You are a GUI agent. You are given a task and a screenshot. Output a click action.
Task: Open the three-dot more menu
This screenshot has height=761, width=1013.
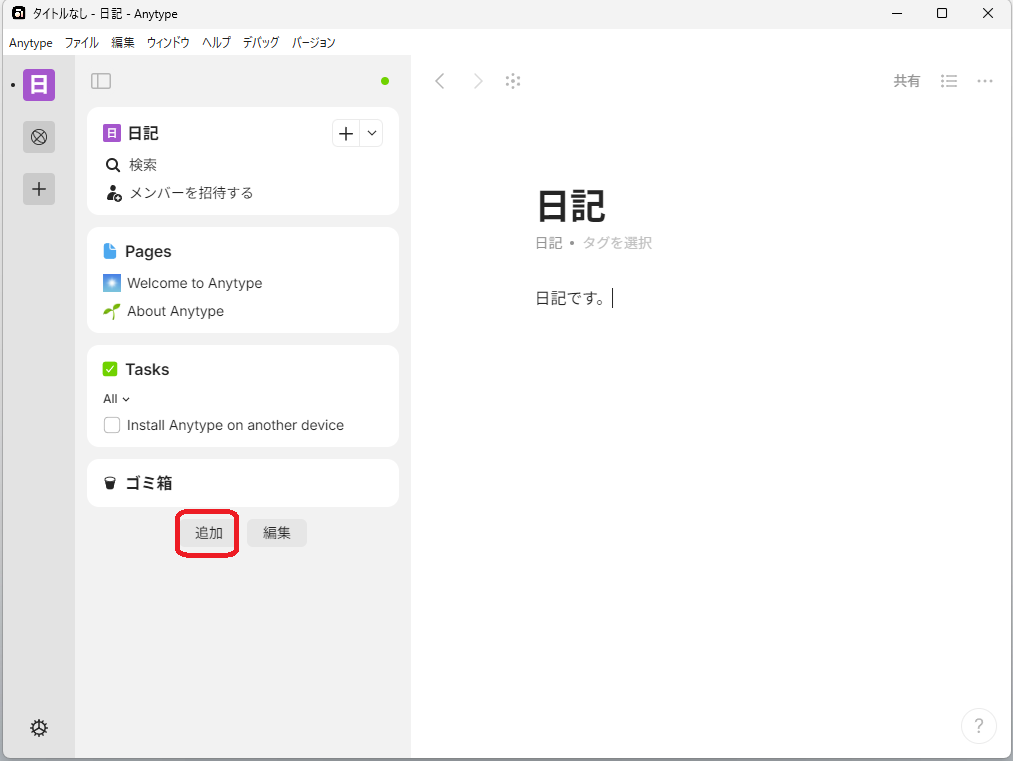[985, 81]
